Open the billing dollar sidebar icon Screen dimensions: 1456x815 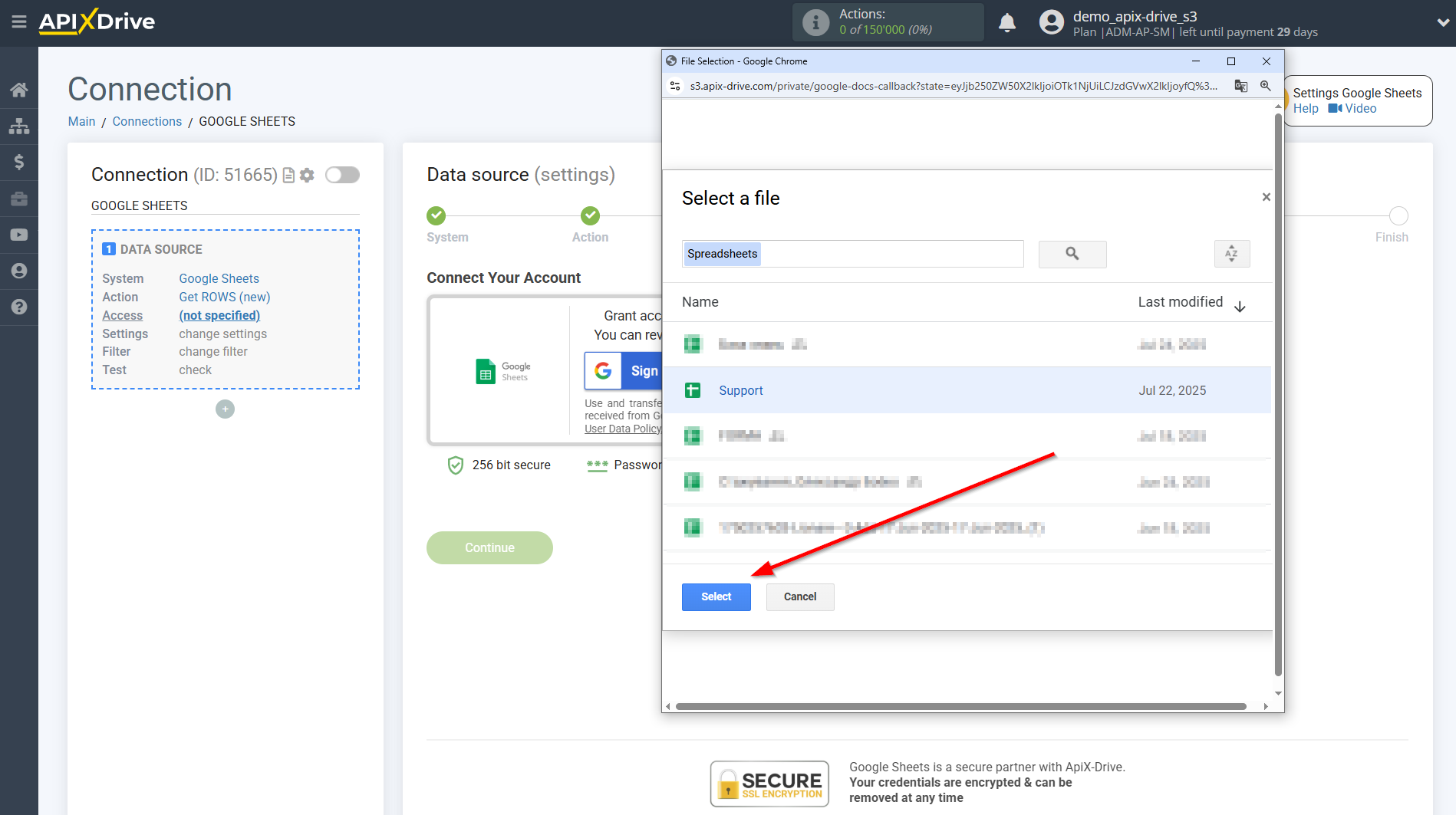tap(19, 162)
